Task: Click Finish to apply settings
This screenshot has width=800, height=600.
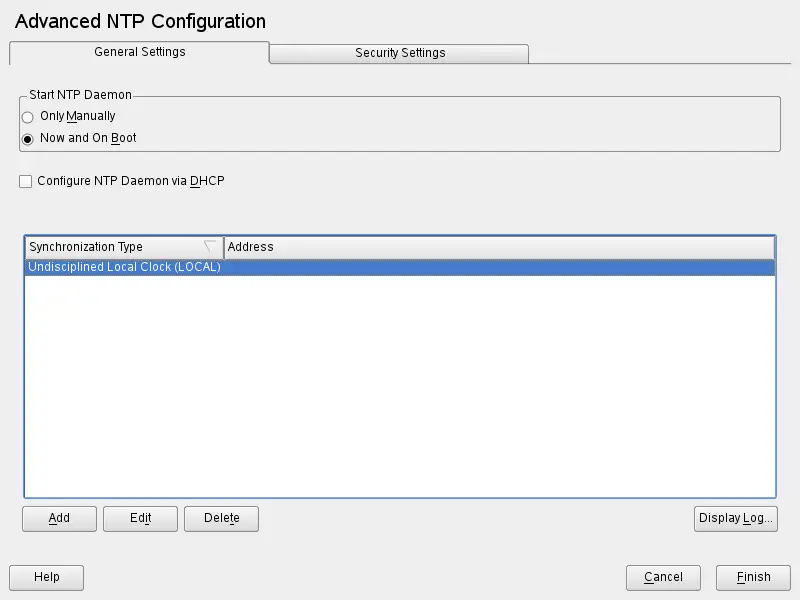Action: click(753, 577)
